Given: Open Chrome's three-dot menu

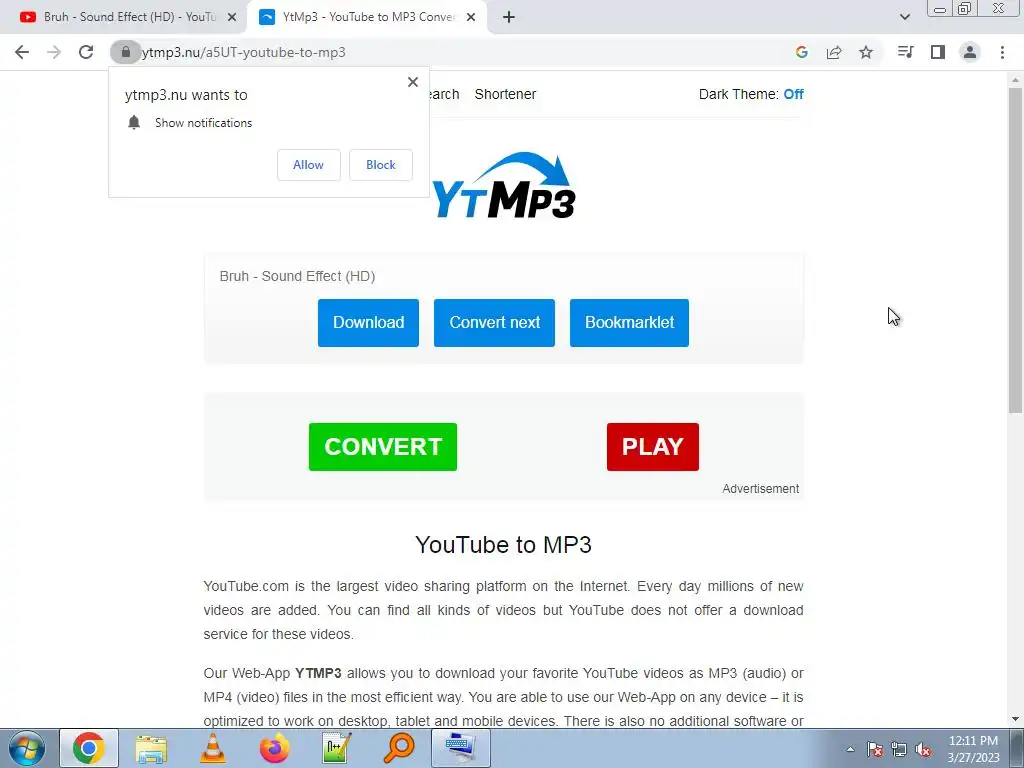Looking at the screenshot, I should click(1002, 52).
